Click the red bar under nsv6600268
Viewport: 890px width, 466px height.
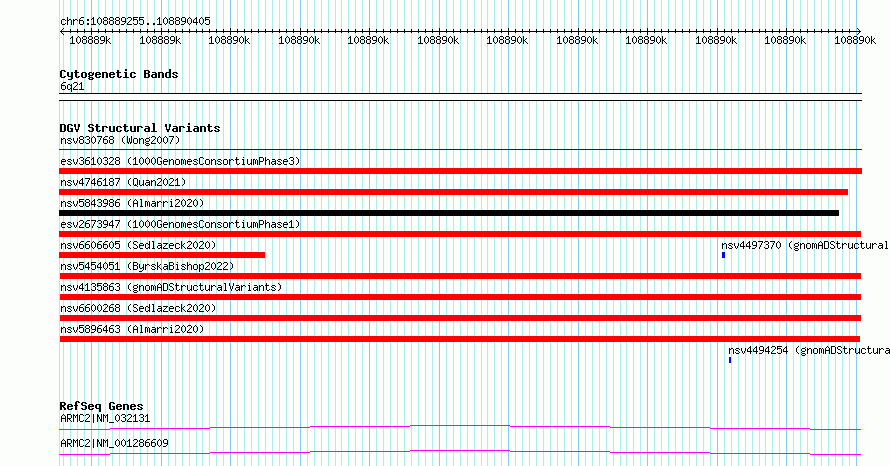[460, 318]
